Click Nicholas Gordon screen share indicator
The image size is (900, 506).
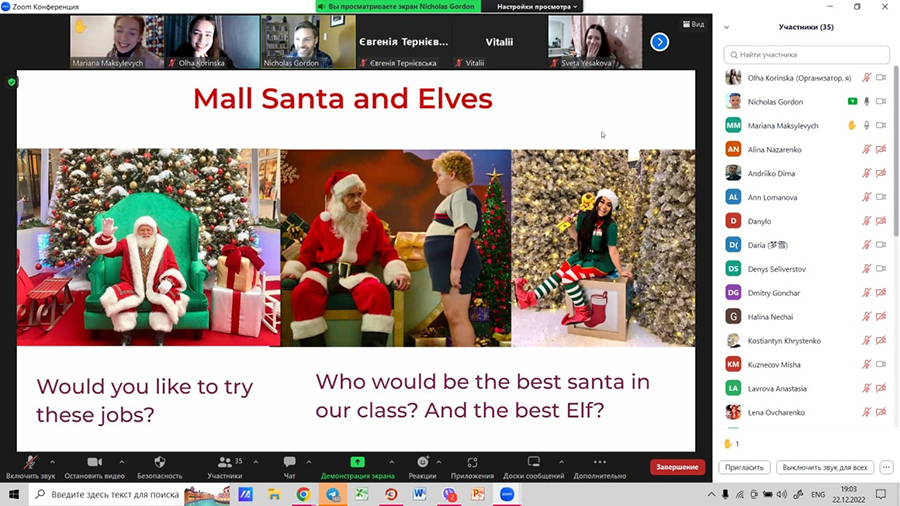[x=852, y=102]
